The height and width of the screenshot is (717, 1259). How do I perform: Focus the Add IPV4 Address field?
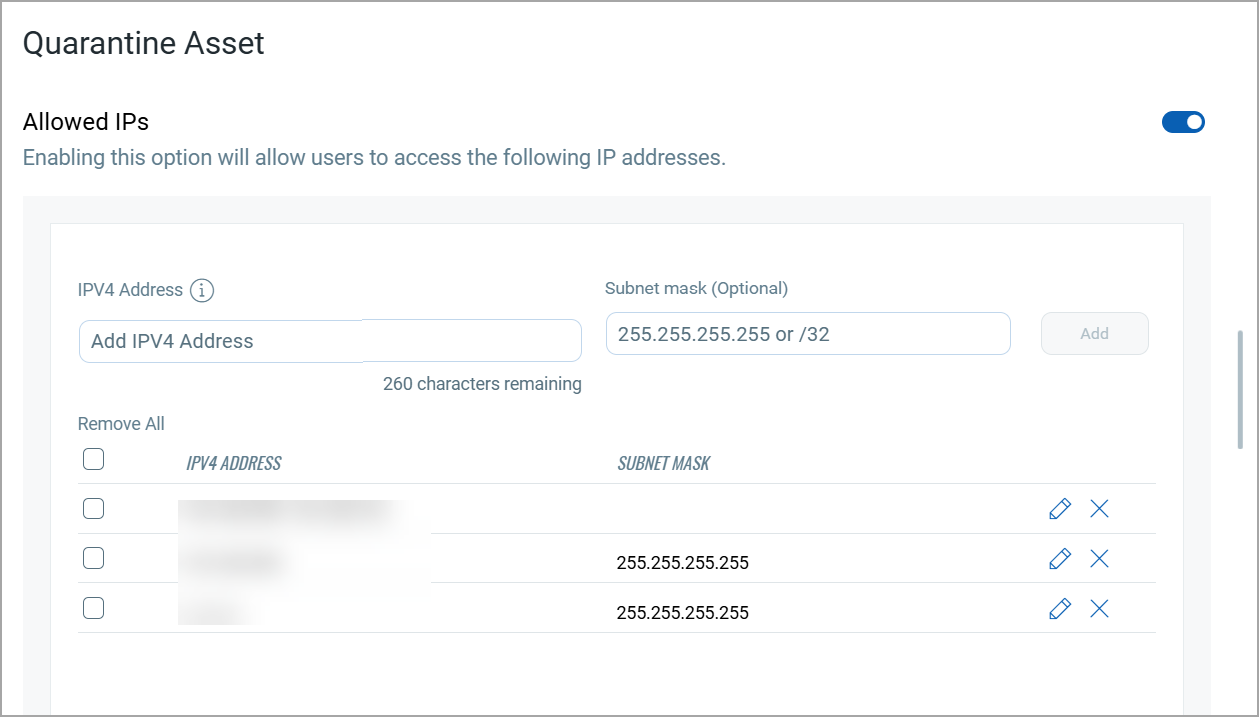pyautogui.click(x=330, y=341)
